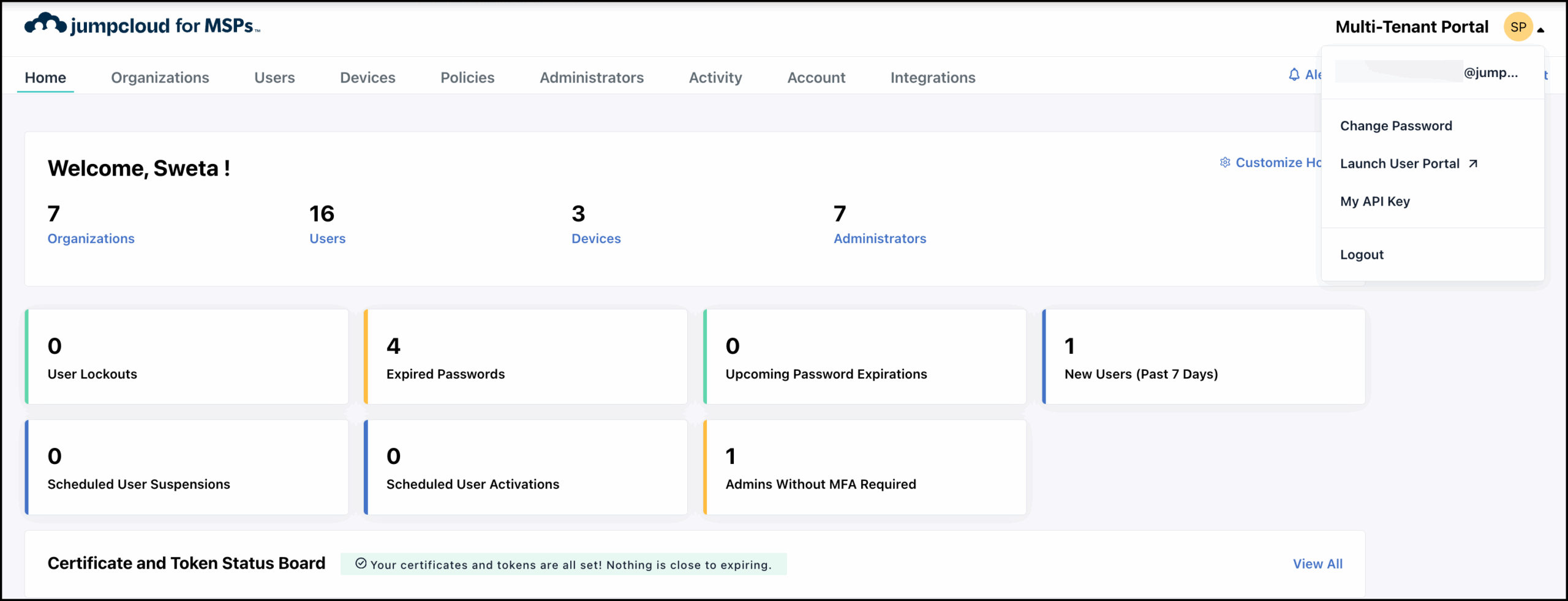Click the Customize Home gear icon
This screenshot has height=601, width=1568.
1224,163
